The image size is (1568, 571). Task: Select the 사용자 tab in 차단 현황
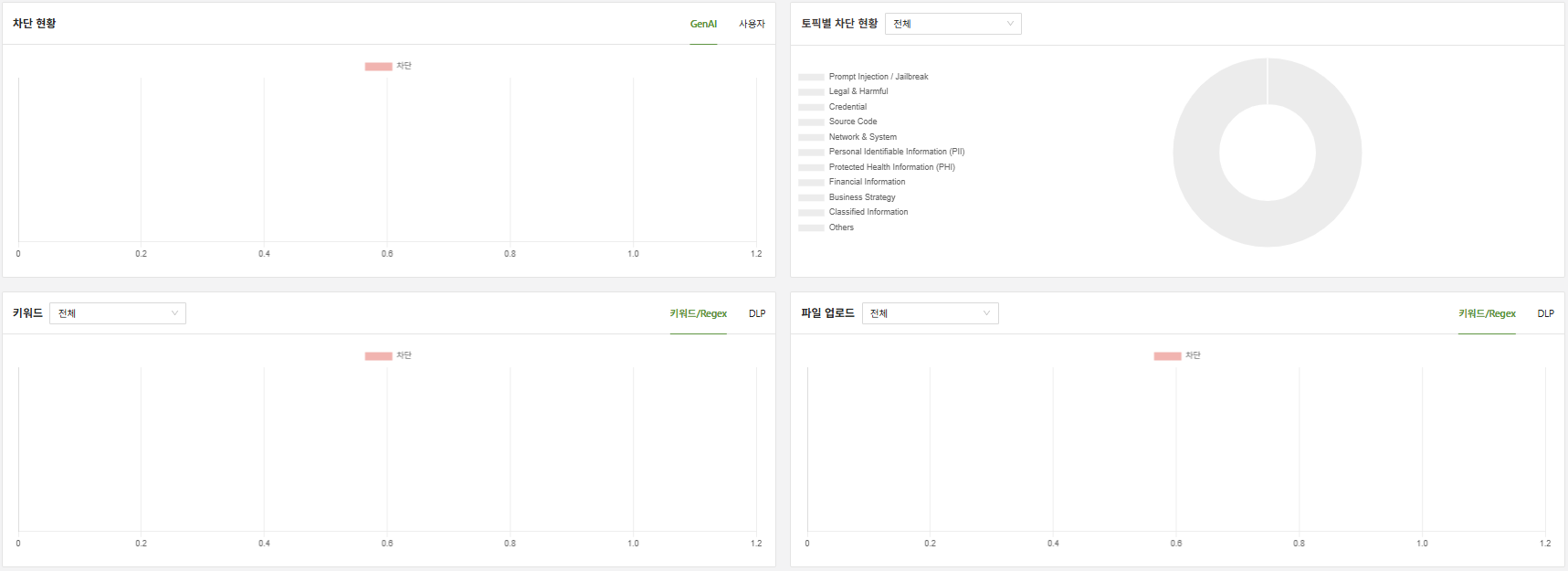pos(752,25)
